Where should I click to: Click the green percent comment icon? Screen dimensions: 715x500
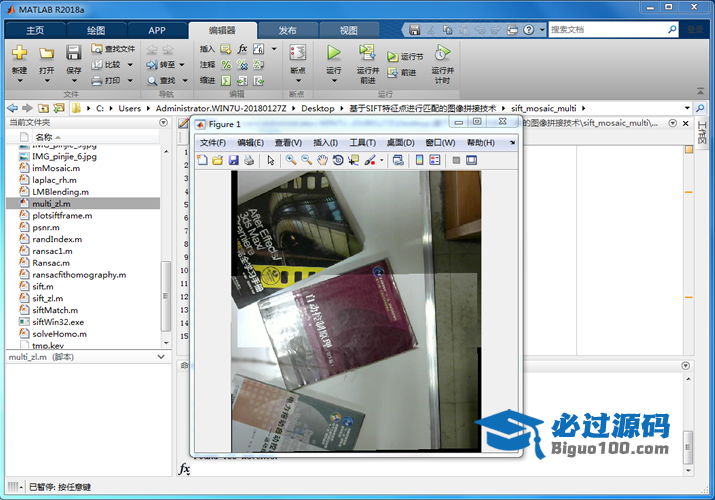(x=226, y=65)
